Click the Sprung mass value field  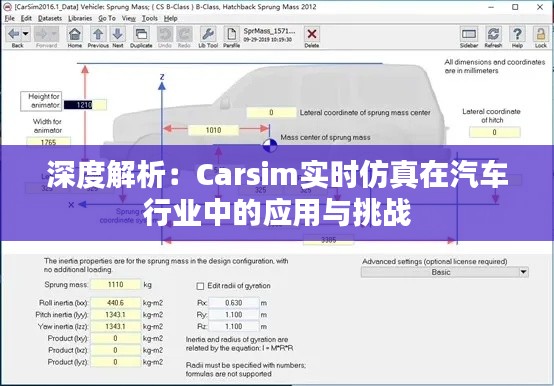click(116, 285)
